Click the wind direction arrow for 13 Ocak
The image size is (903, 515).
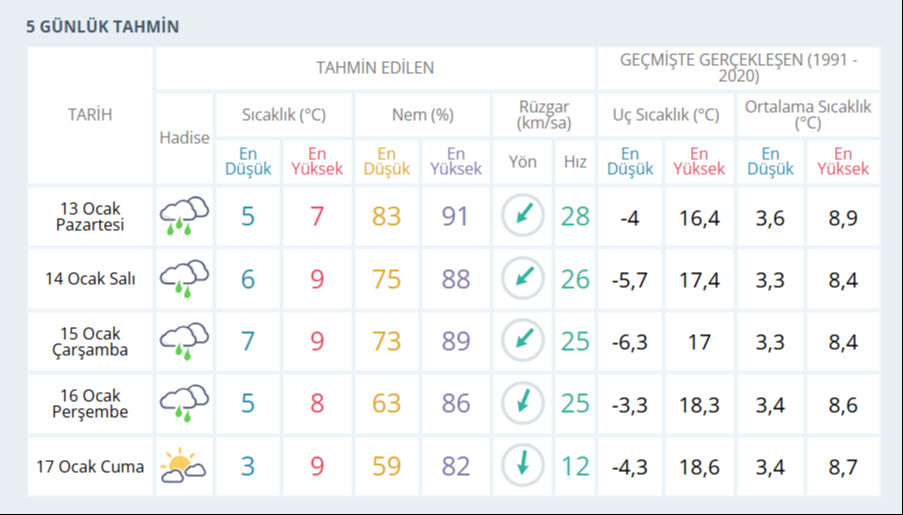coord(523,215)
